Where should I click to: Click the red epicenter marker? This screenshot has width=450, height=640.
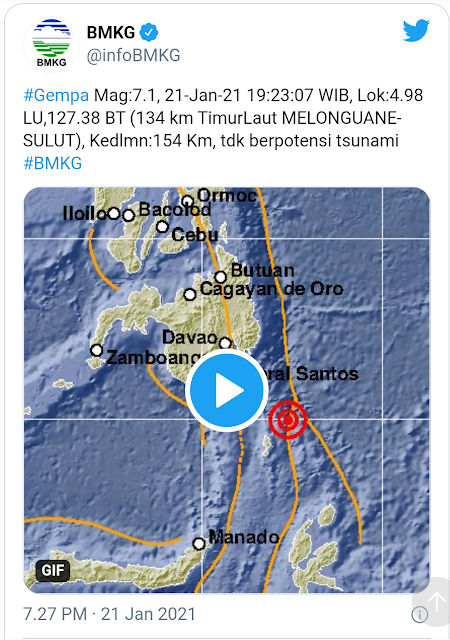[x=287, y=420]
